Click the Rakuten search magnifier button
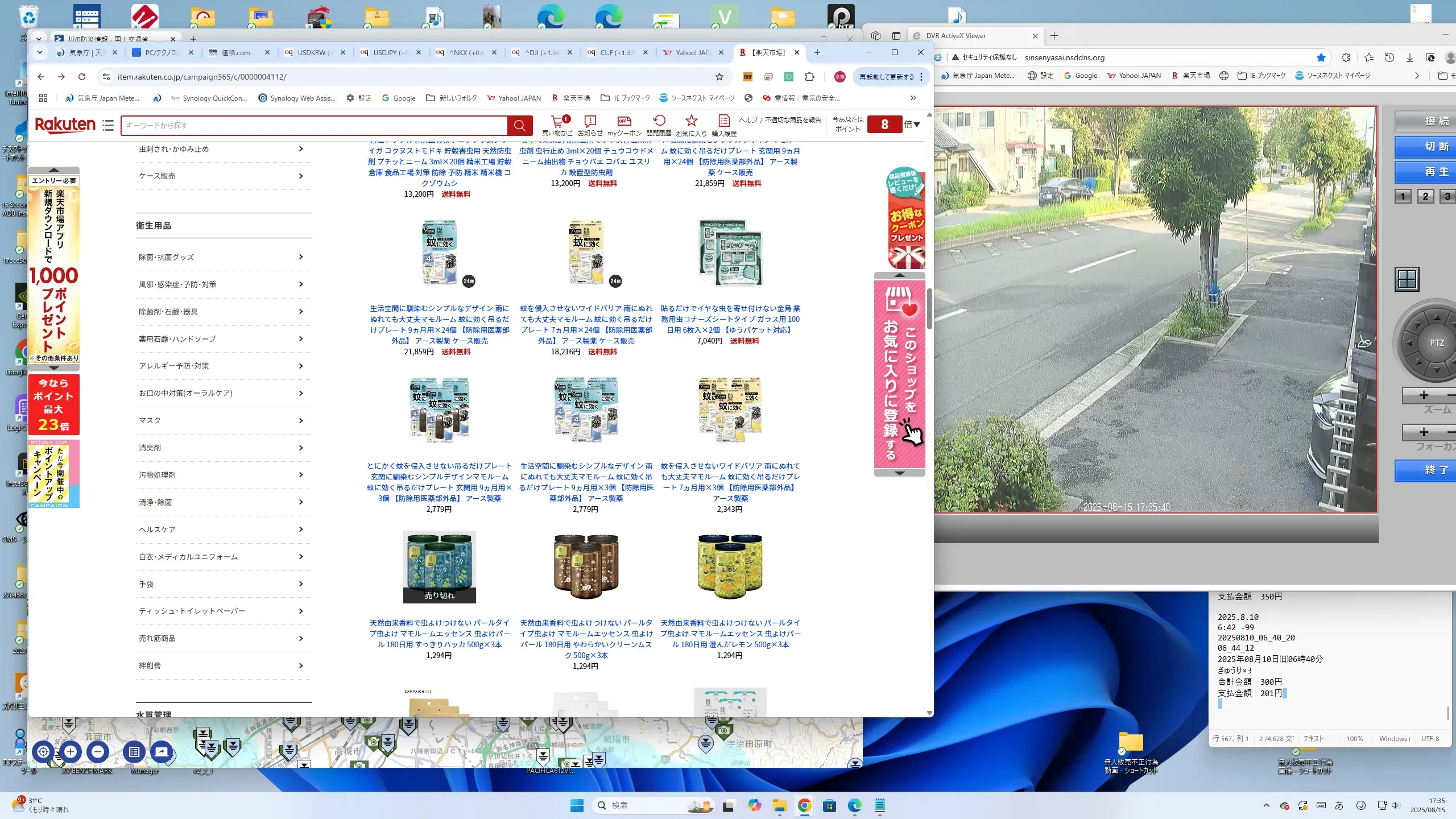Screen dimensions: 1456x819 pyautogui.click(x=519, y=126)
